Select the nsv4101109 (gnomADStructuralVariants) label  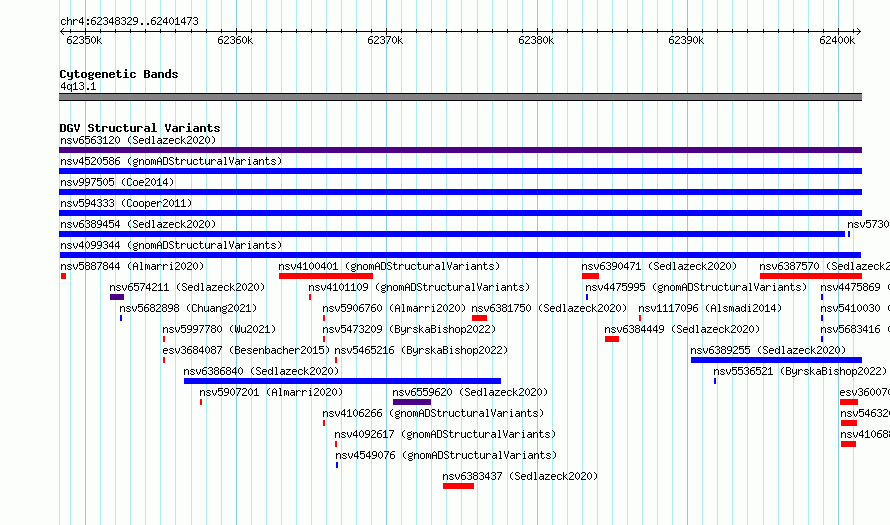pyautogui.click(x=419, y=287)
